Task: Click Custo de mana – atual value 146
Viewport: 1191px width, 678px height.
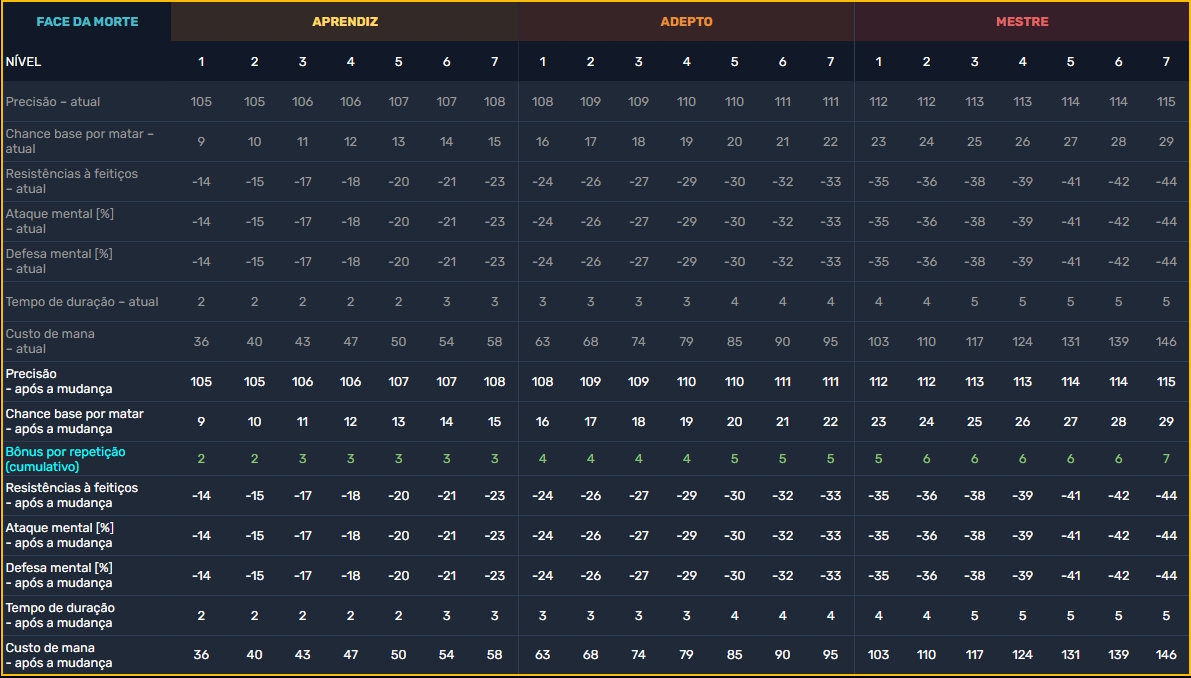Action: coord(1166,342)
